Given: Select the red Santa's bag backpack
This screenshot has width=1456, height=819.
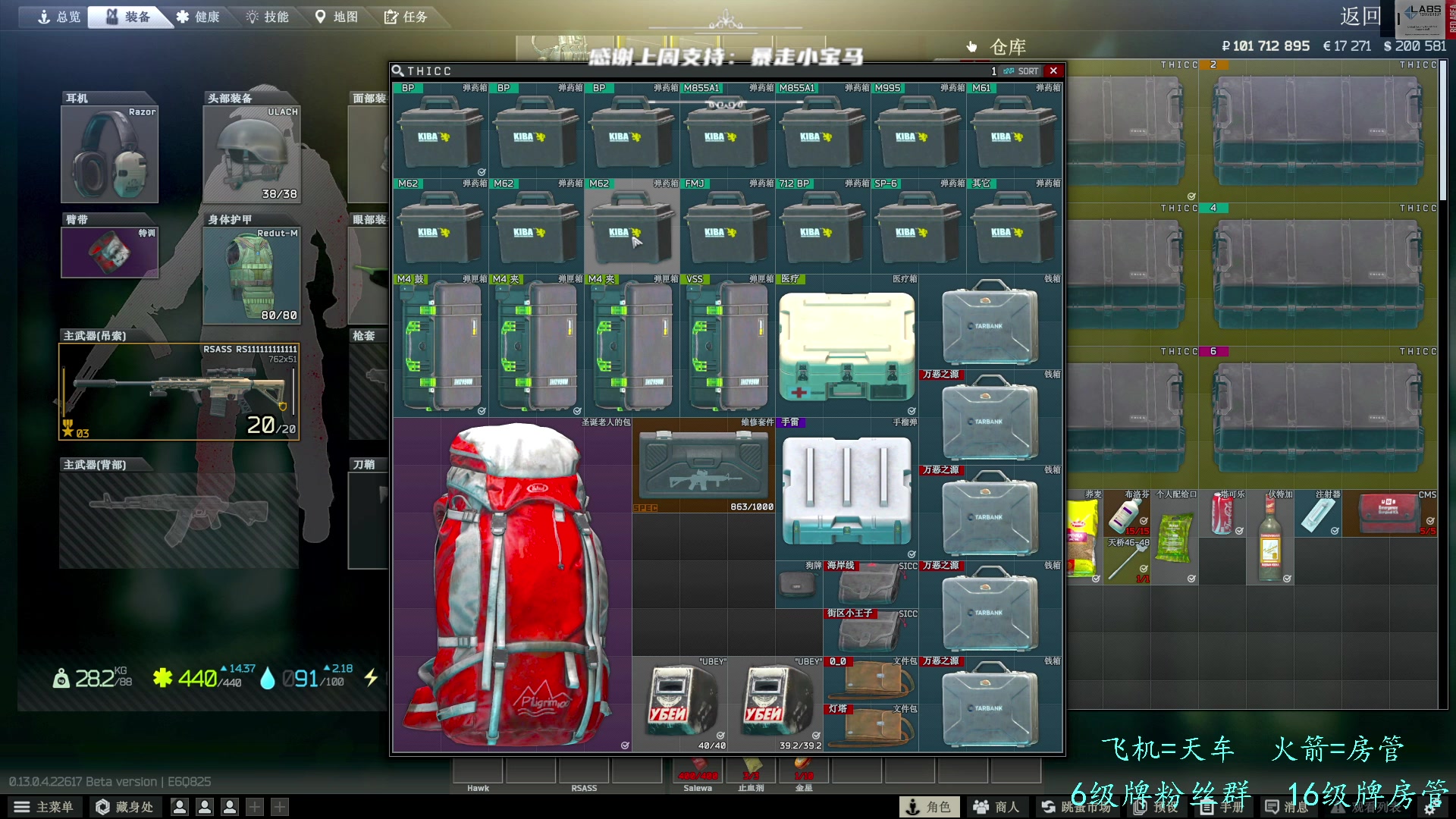Looking at the screenshot, I should [x=513, y=584].
